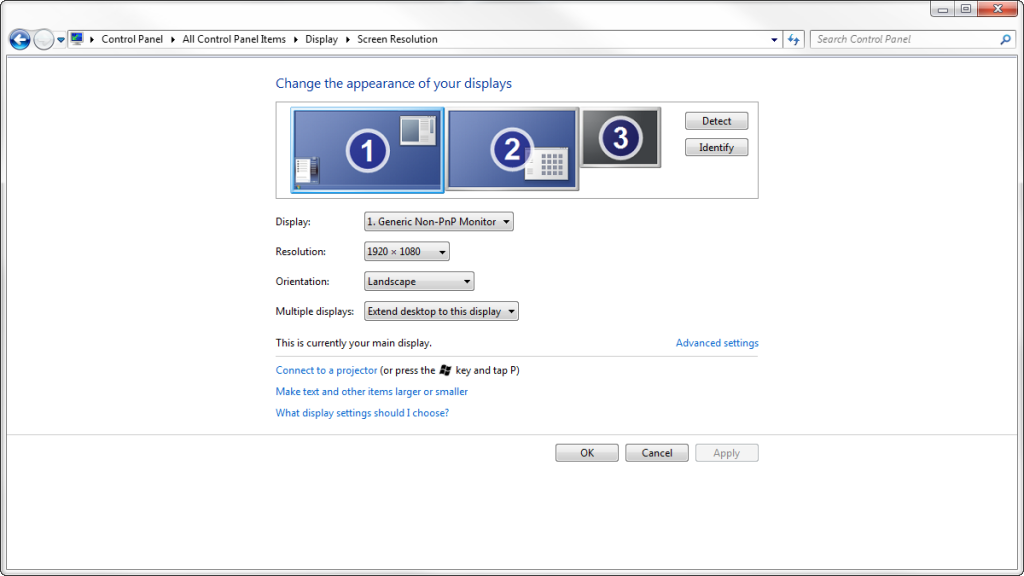Close the Screen Resolution window
This screenshot has width=1024, height=576.
click(997, 9)
